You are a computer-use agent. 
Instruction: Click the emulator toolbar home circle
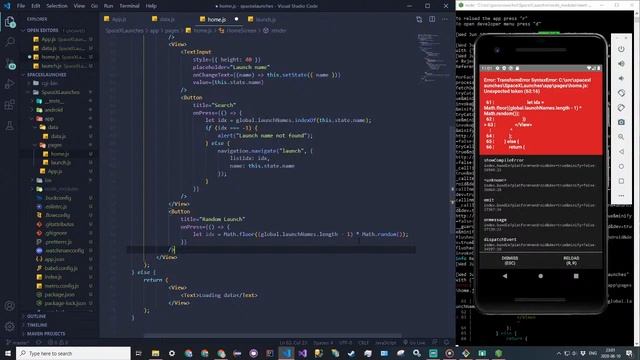tap(621, 166)
